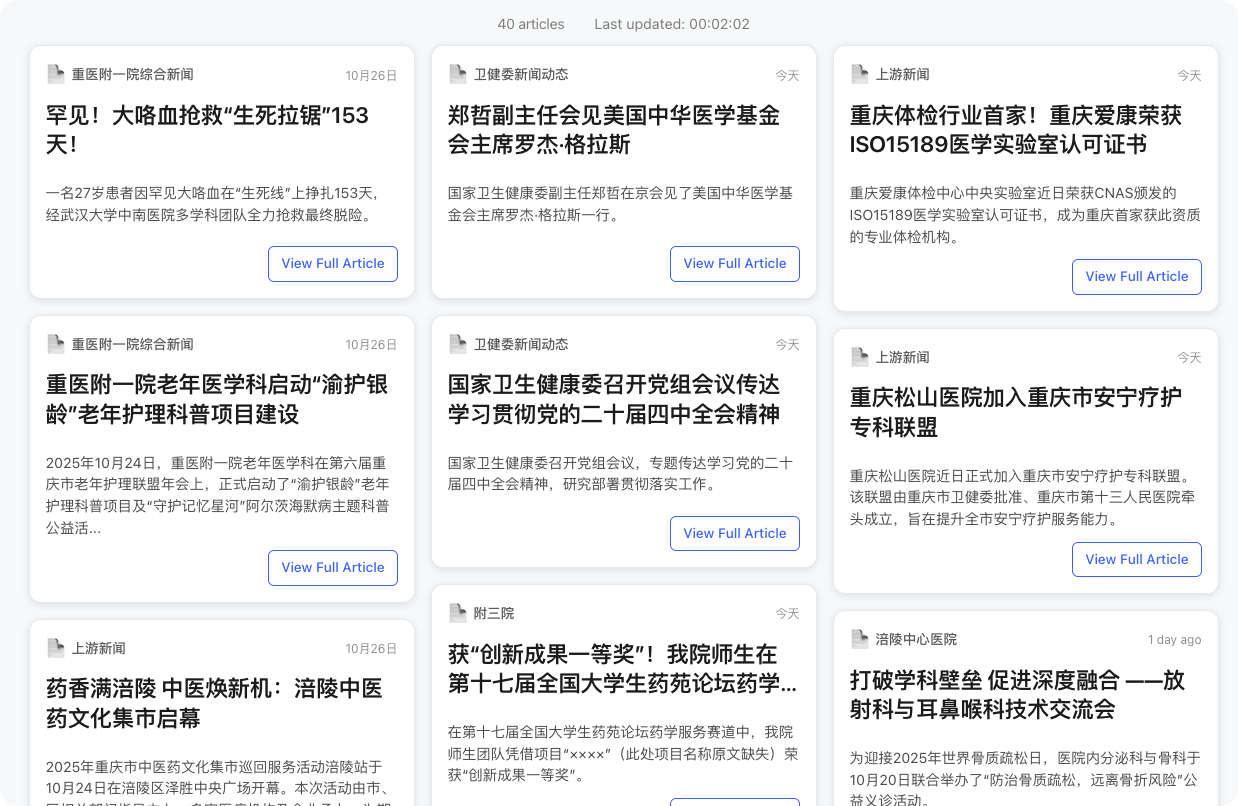Image resolution: width=1238 pixels, height=806 pixels.
Task: Open the 药香满涪陵 中医焕新机 headline
Action: pos(214,703)
